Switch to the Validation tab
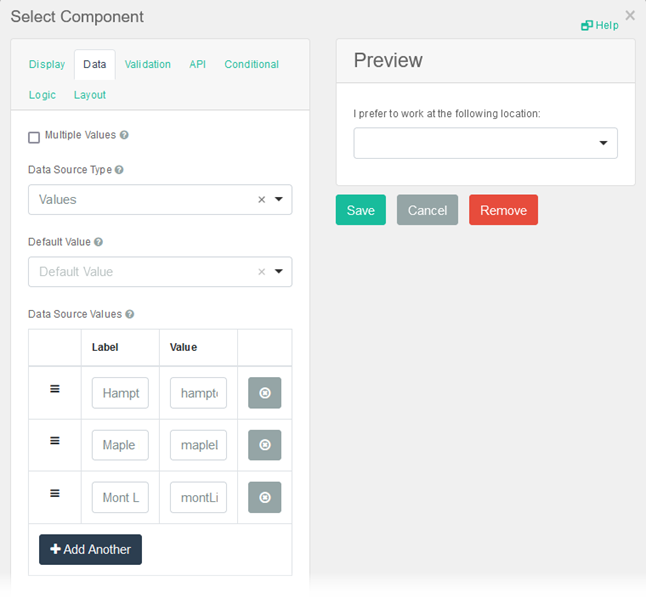Image resolution: width=646 pixels, height=598 pixels. (148, 64)
